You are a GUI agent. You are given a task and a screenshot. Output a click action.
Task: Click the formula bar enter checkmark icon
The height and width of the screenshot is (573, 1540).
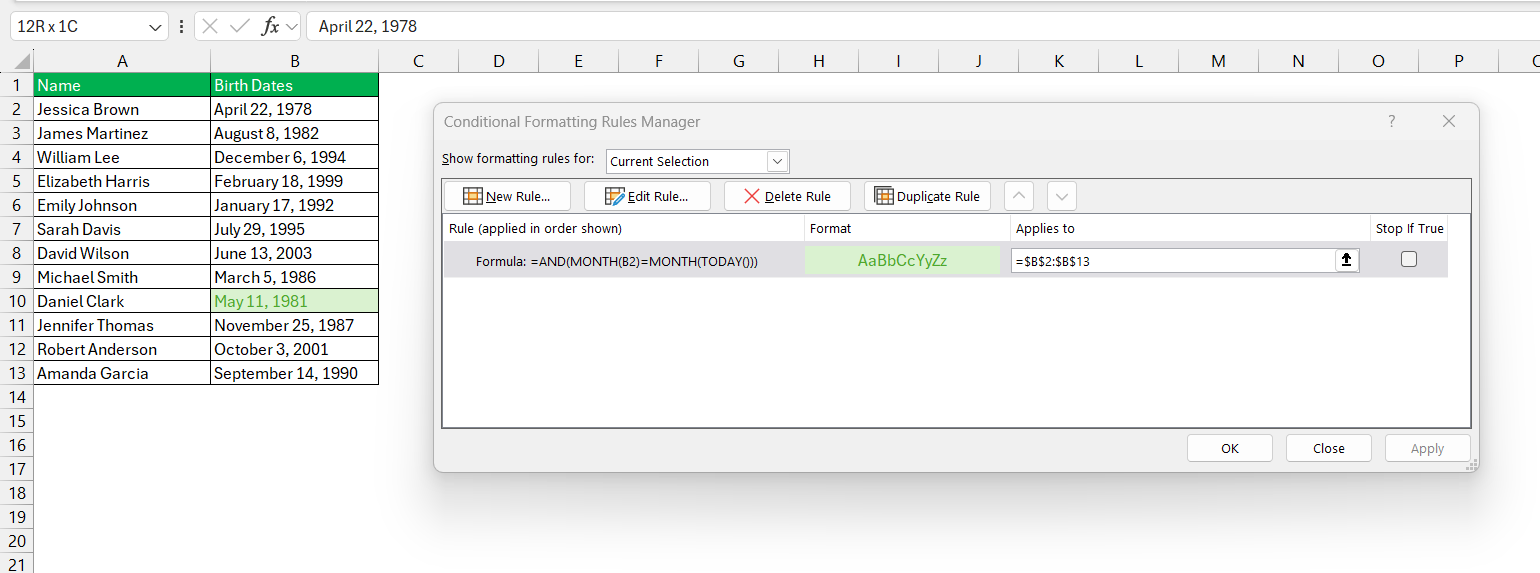click(240, 27)
